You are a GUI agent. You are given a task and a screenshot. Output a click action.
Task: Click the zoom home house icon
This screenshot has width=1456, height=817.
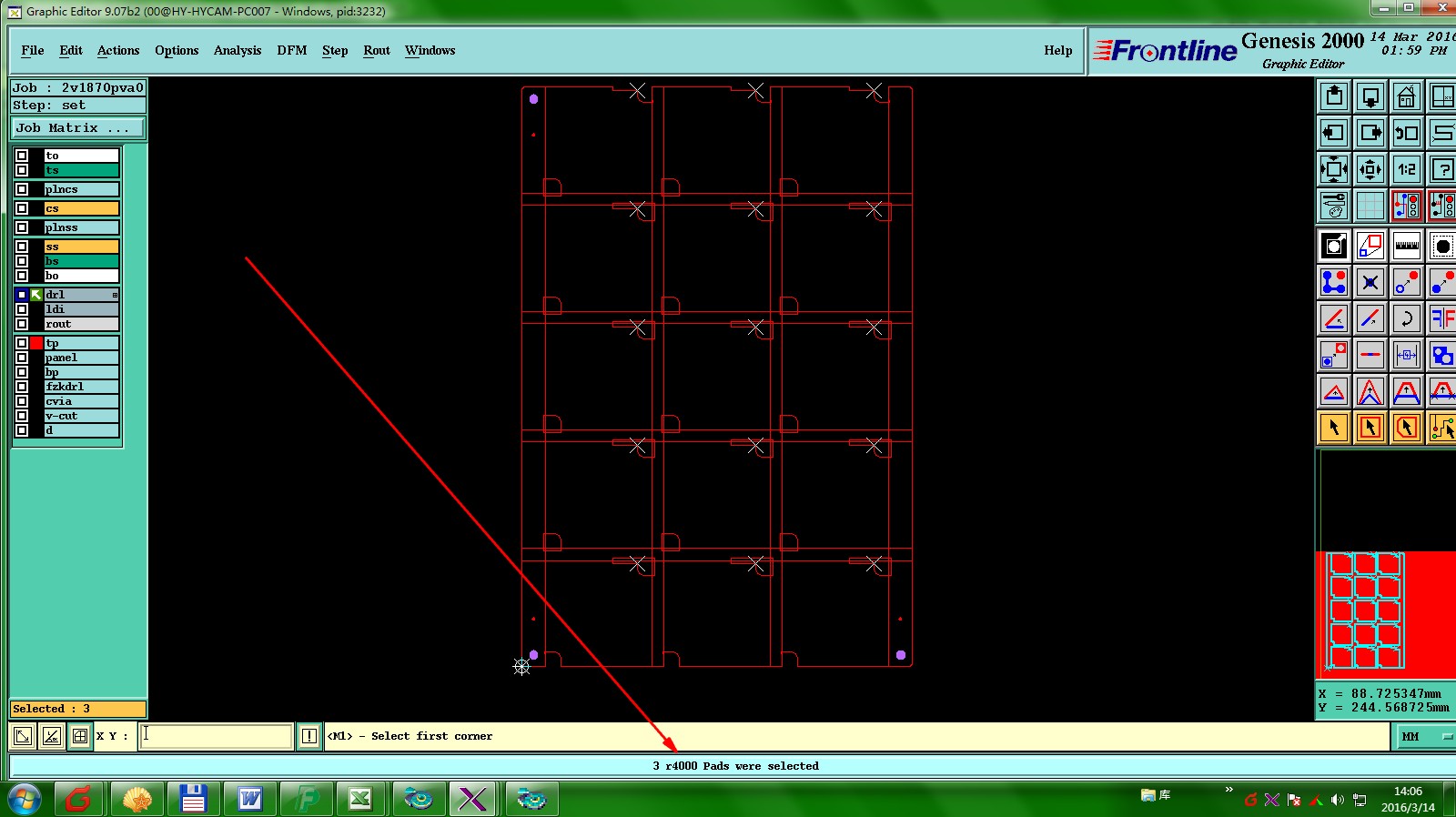pos(1407,96)
